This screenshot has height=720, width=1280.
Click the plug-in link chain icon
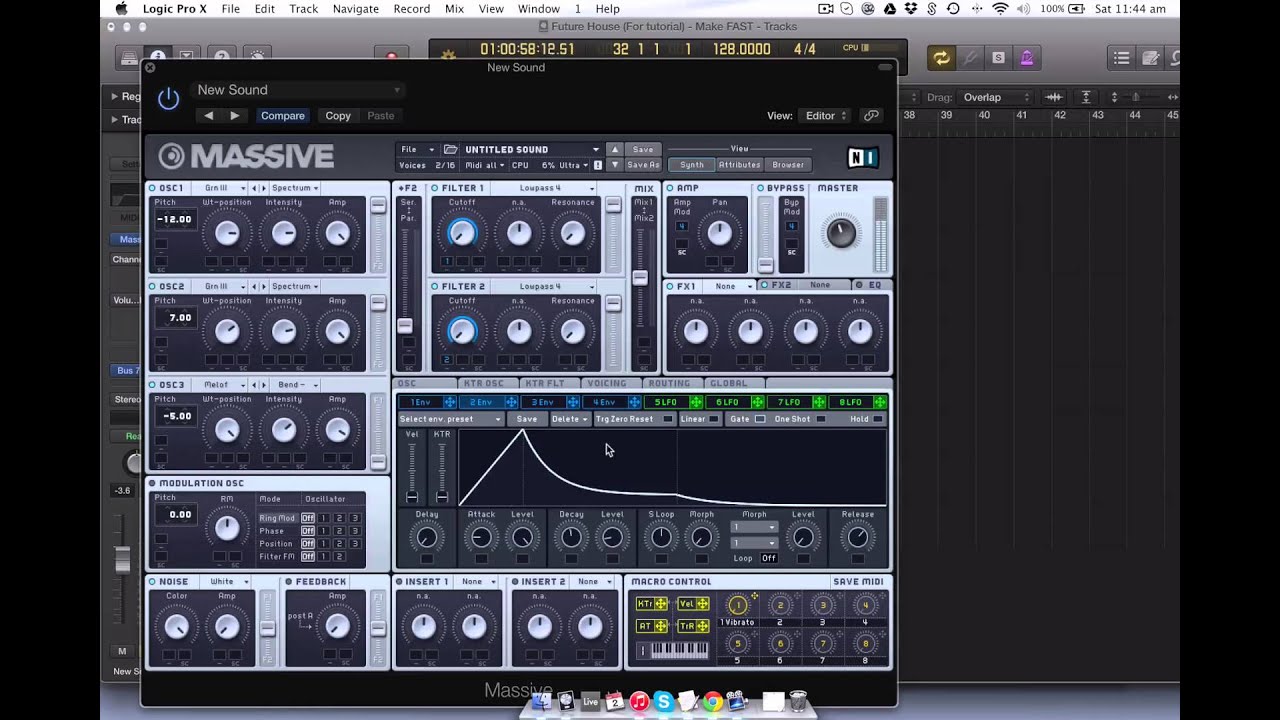tap(871, 115)
